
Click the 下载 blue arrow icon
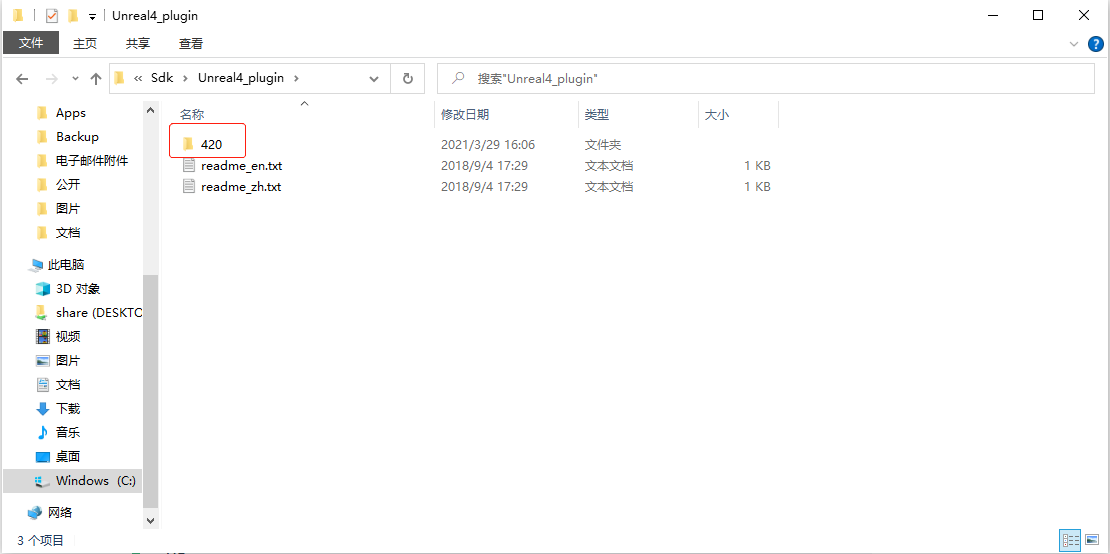pos(43,409)
